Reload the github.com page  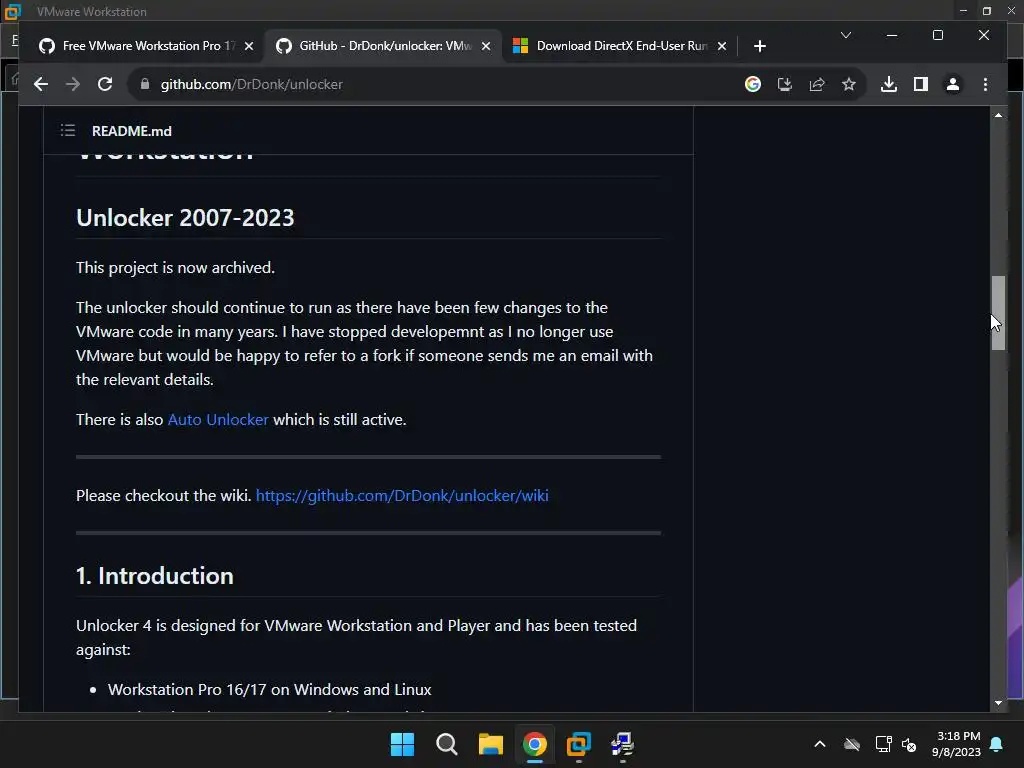coord(104,84)
